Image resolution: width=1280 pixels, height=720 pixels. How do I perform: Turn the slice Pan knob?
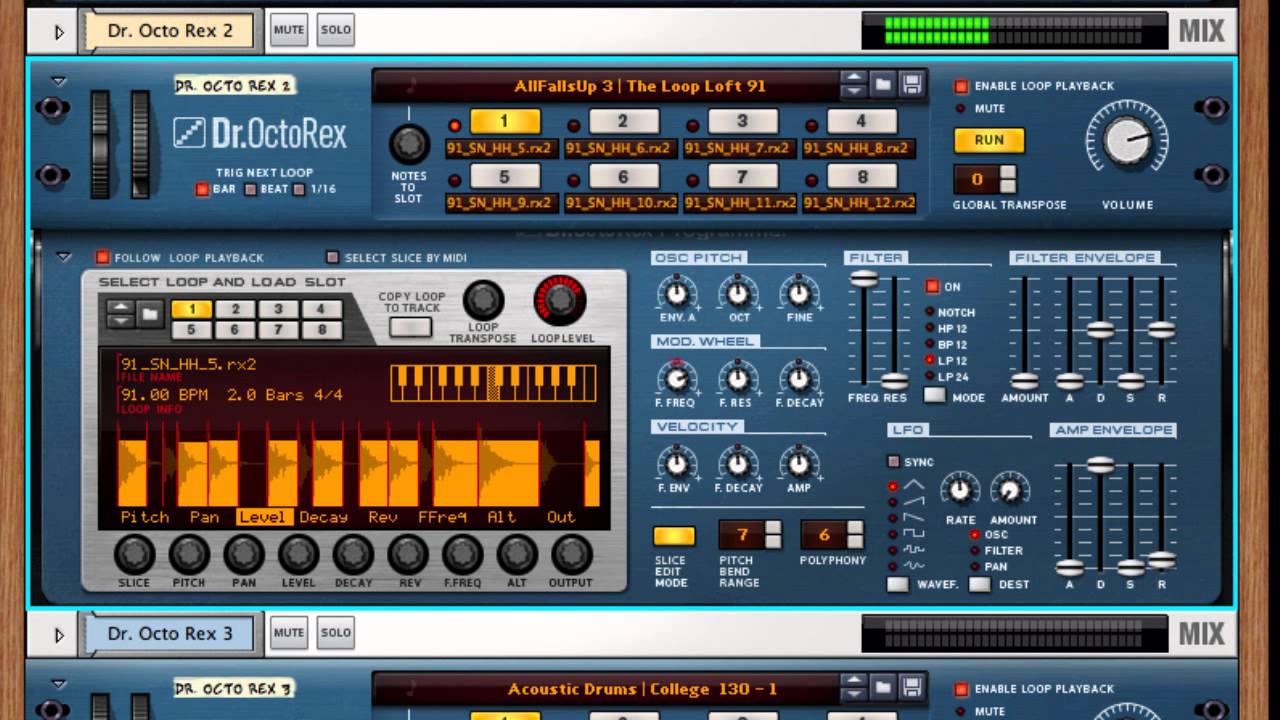(244, 554)
